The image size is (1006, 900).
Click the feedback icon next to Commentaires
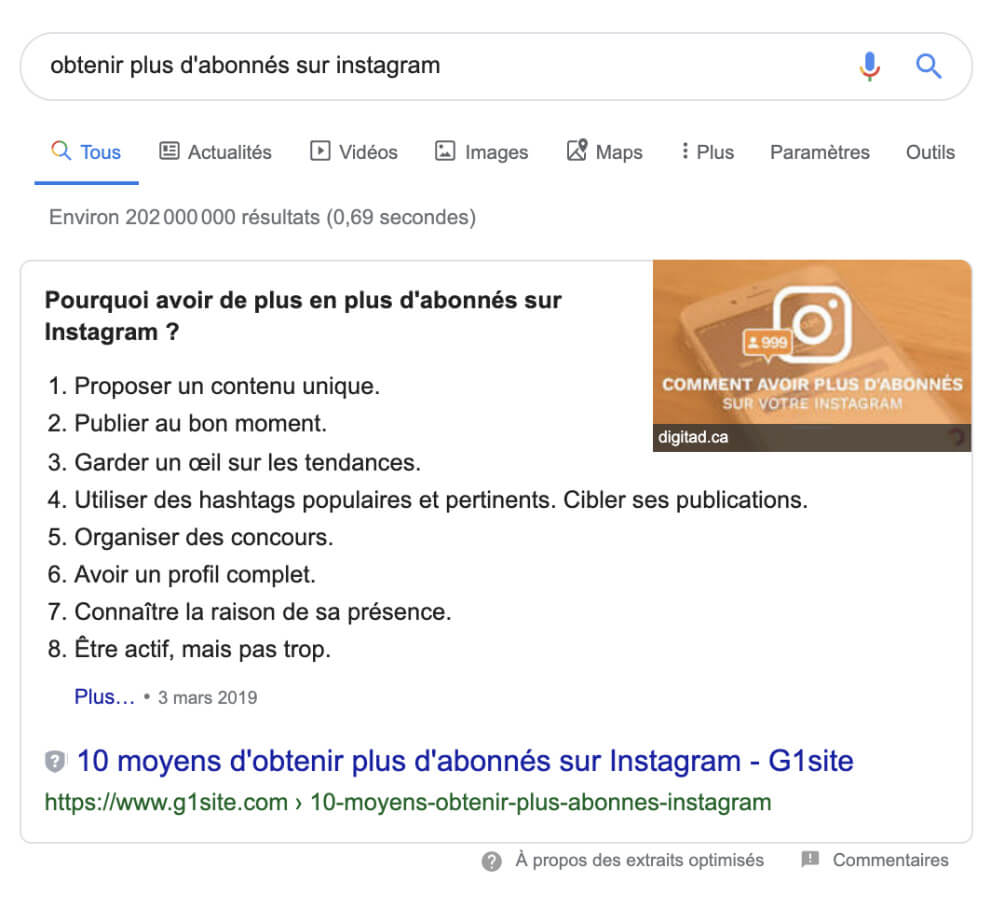coord(810,860)
